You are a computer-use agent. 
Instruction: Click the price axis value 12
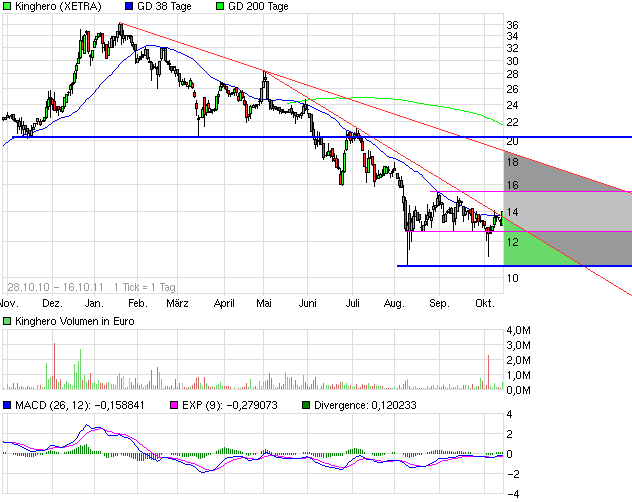click(x=512, y=242)
